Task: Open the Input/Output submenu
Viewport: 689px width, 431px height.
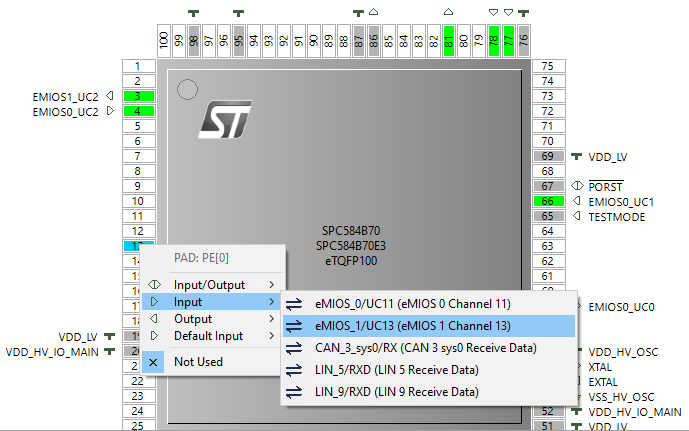Action: (212, 285)
